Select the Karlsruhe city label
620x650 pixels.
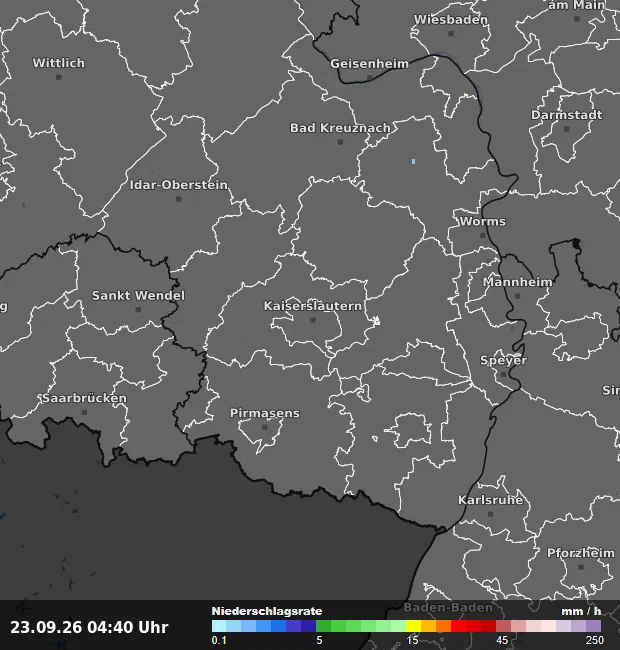490,500
